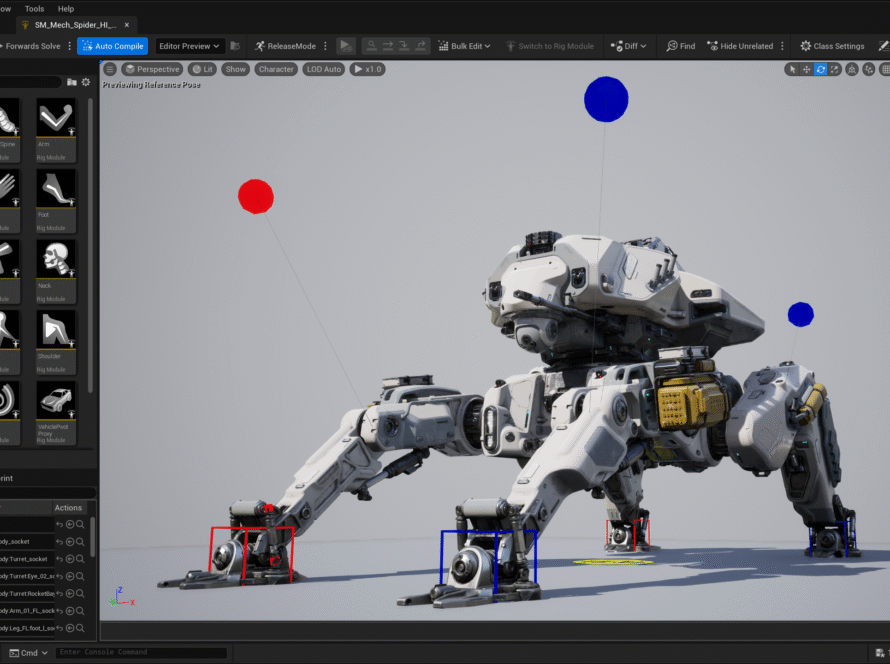The image size is (890, 664).
Task: Toggle Hide Unrelated nodes
Action: point(739,46)
